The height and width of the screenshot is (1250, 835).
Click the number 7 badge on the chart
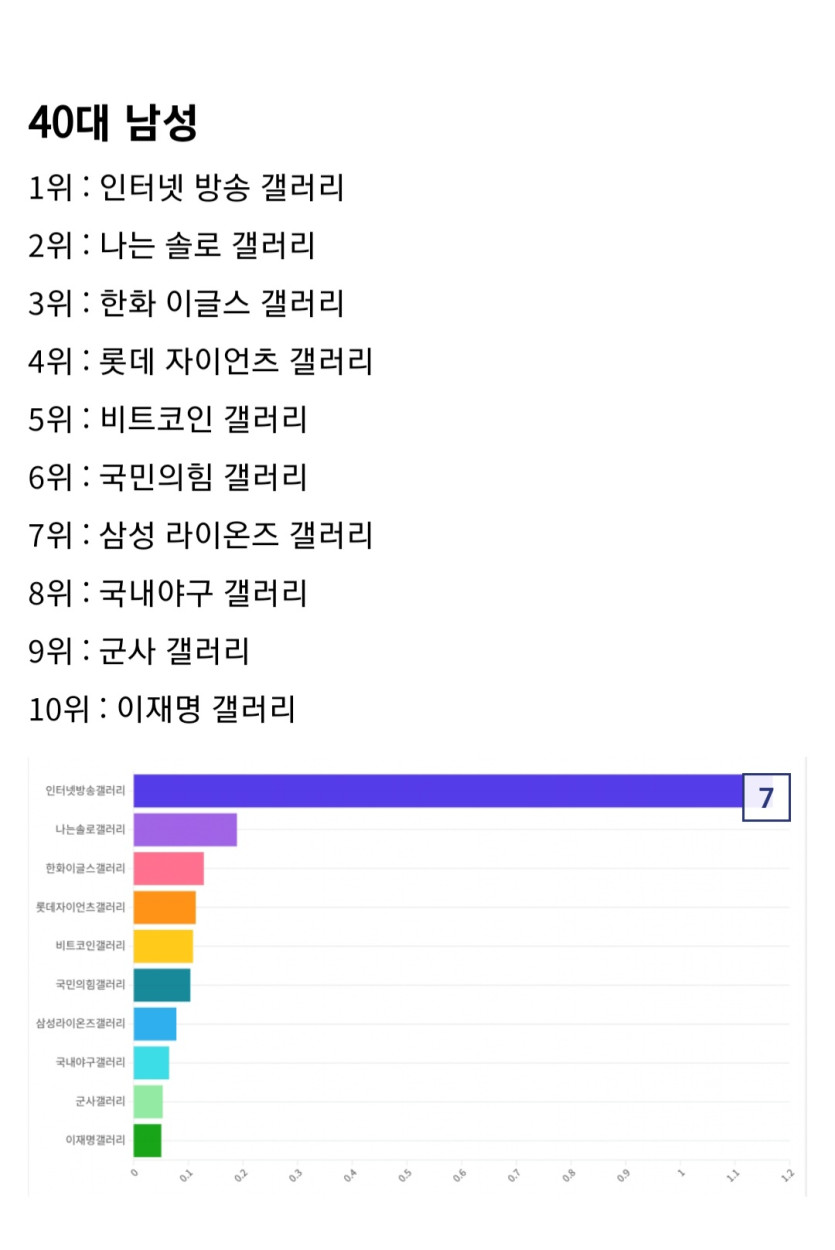766,797
